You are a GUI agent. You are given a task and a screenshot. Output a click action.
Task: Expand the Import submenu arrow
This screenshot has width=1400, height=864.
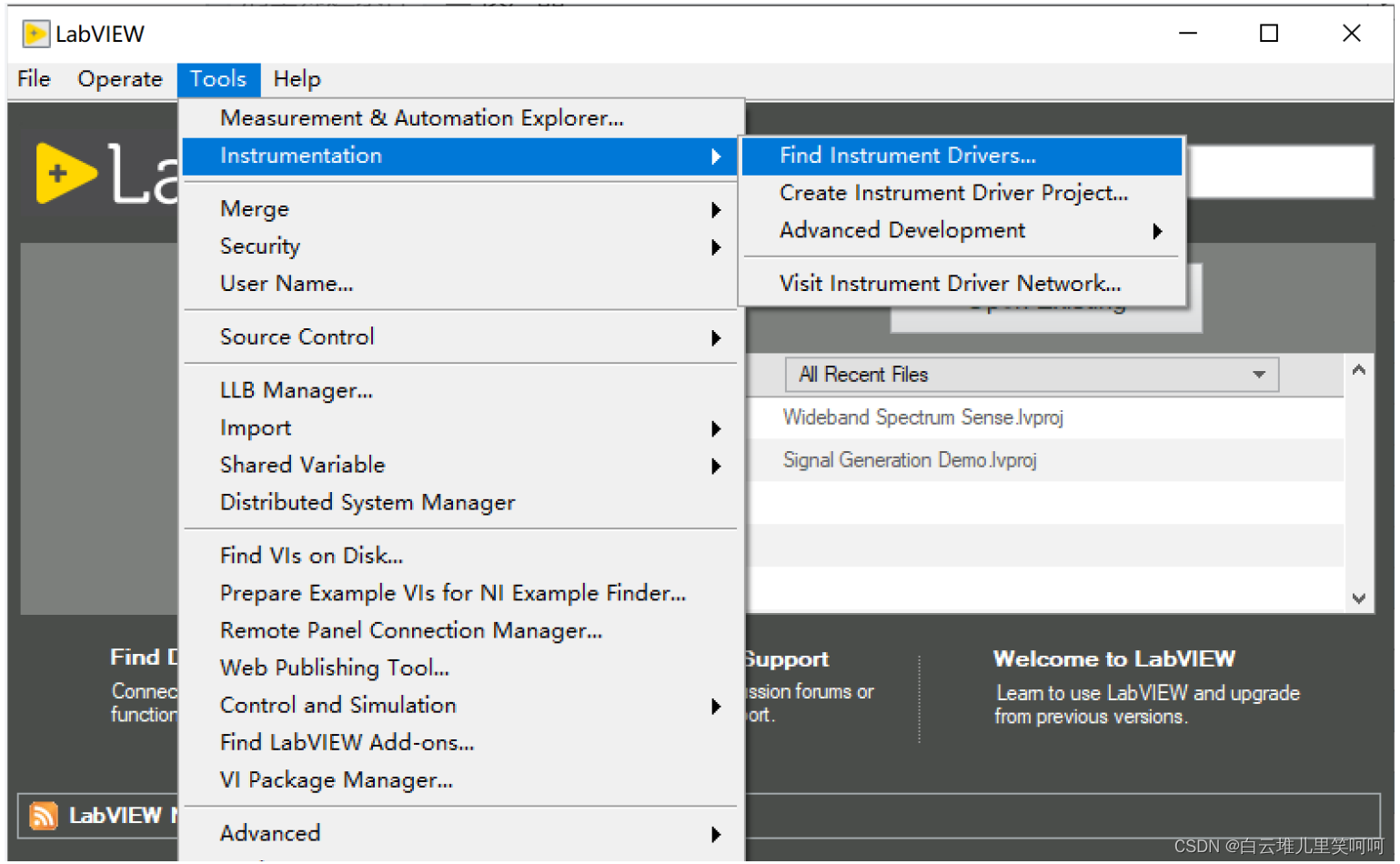point(717,429)
